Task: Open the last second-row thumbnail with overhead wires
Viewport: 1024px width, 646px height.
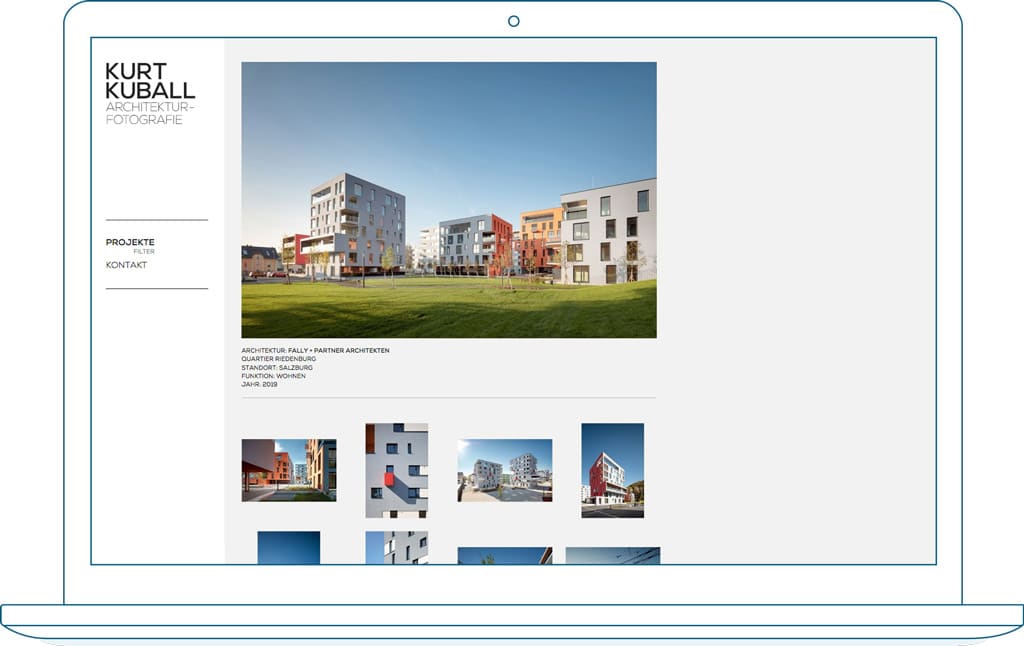Action: (x=612, y=555)
